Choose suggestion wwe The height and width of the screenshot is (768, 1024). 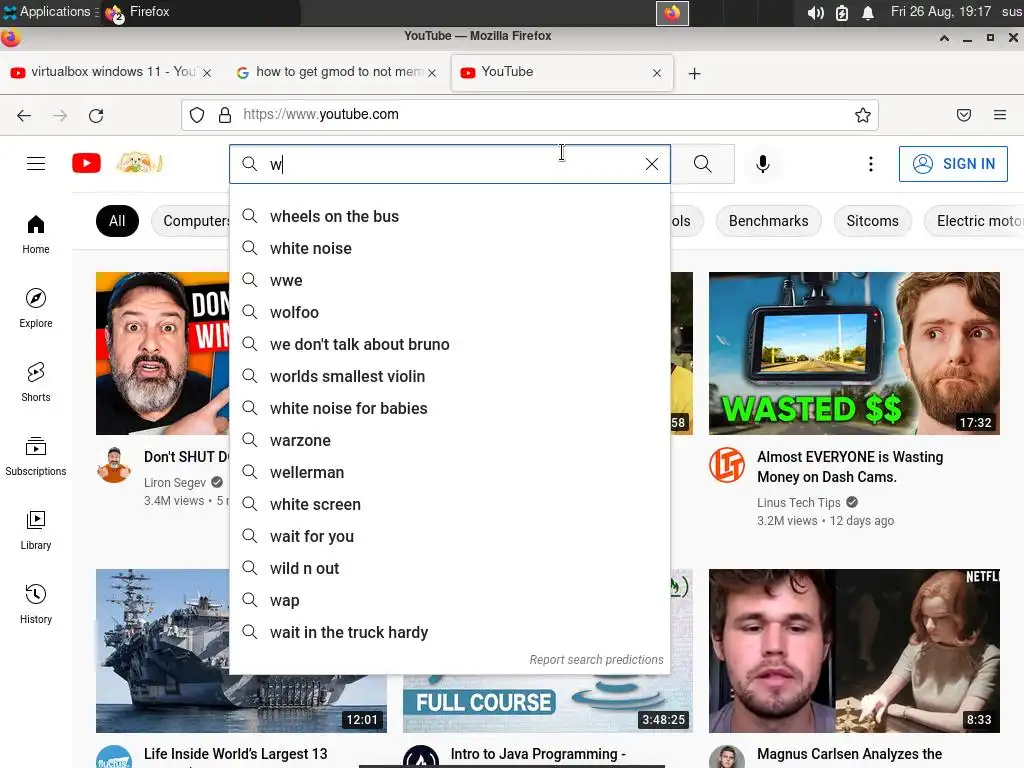[450, 280]
